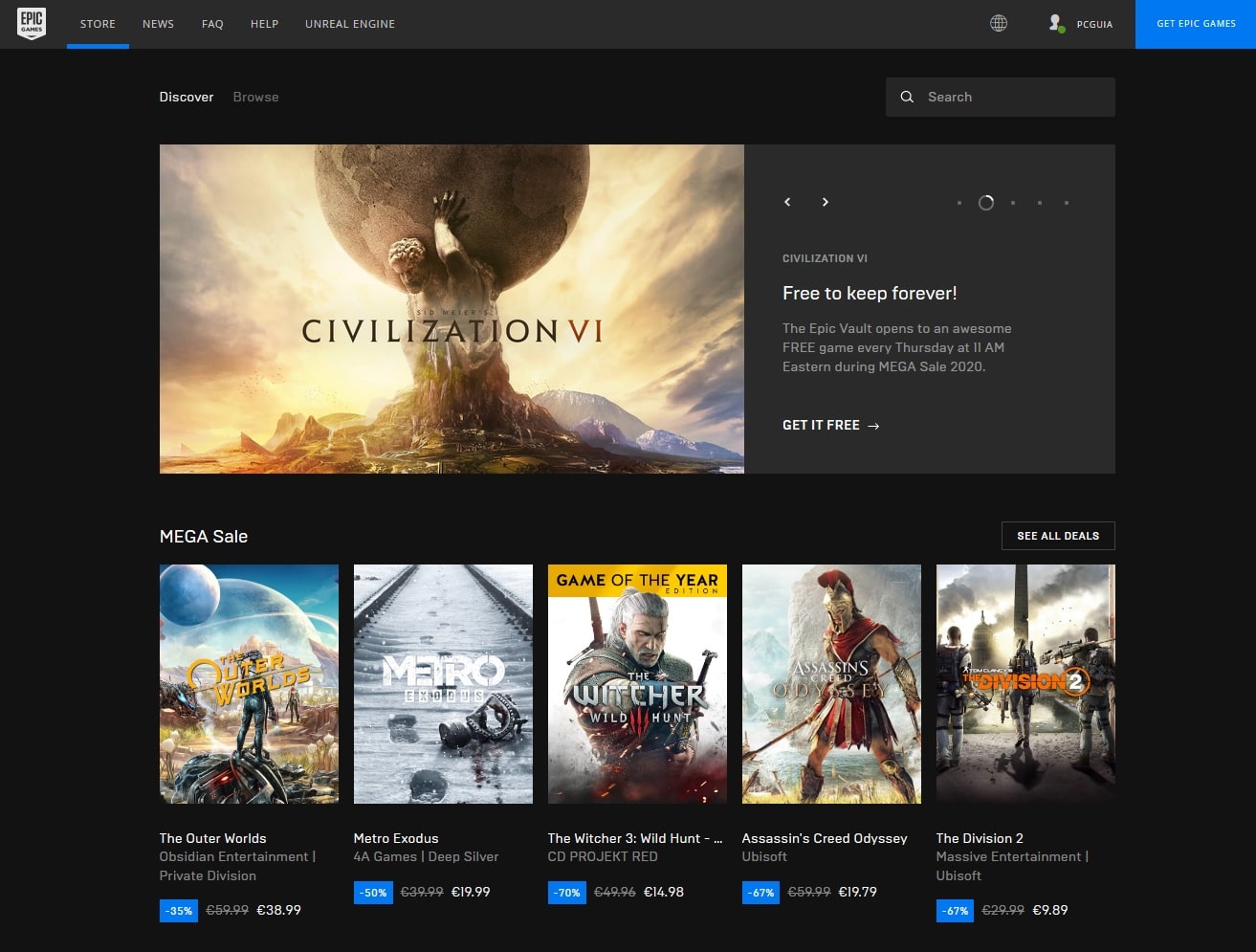Click the €38.99 price
This screenshot has height=952, width=1256.
278,911
